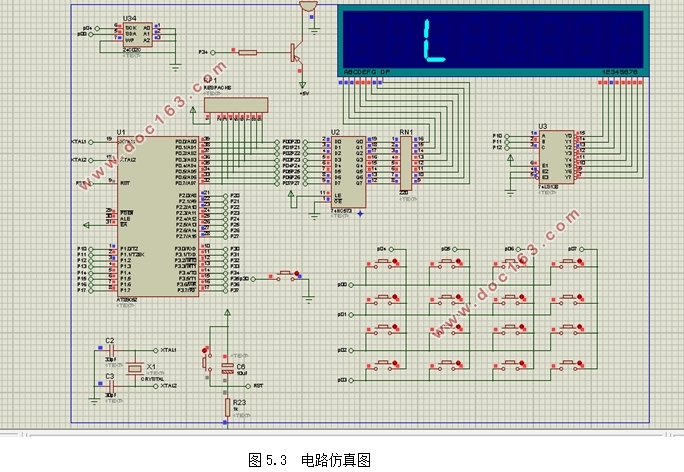Select the U1 AT89C52 microcontroller chip

158,216
